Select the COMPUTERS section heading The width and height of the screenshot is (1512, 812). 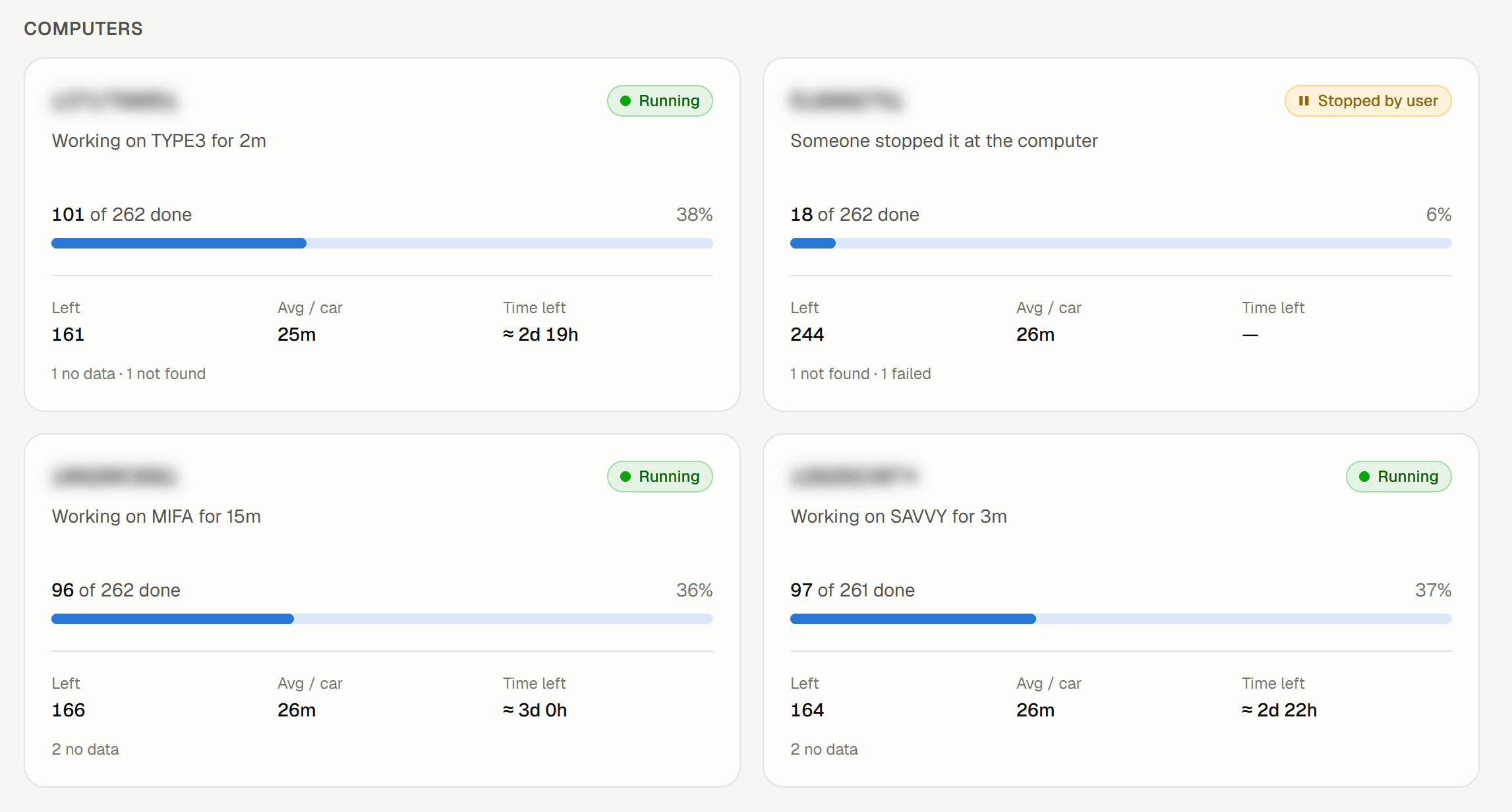tap(83, 28)
